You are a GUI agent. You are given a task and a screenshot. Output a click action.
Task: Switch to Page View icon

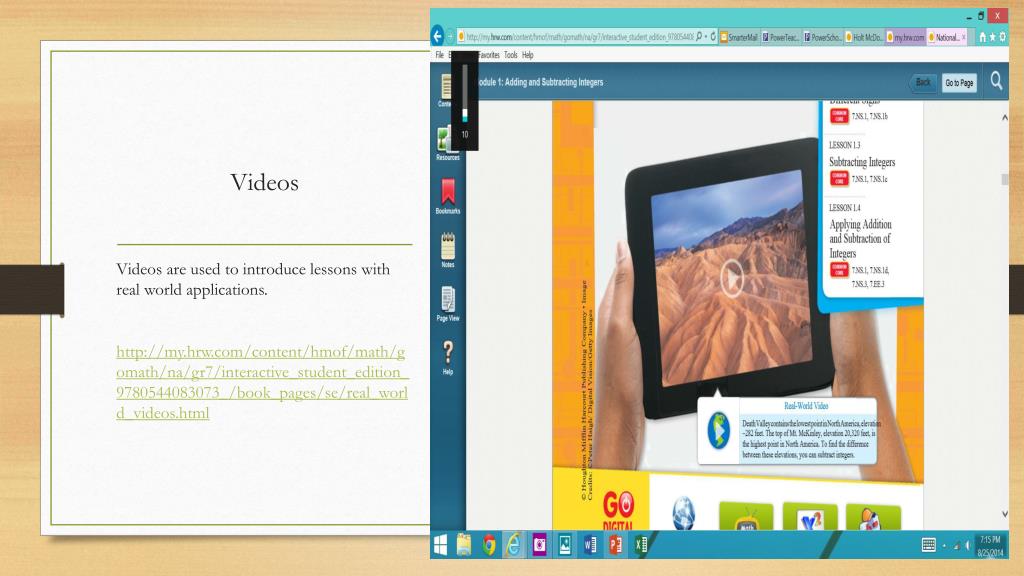(448, 303)
